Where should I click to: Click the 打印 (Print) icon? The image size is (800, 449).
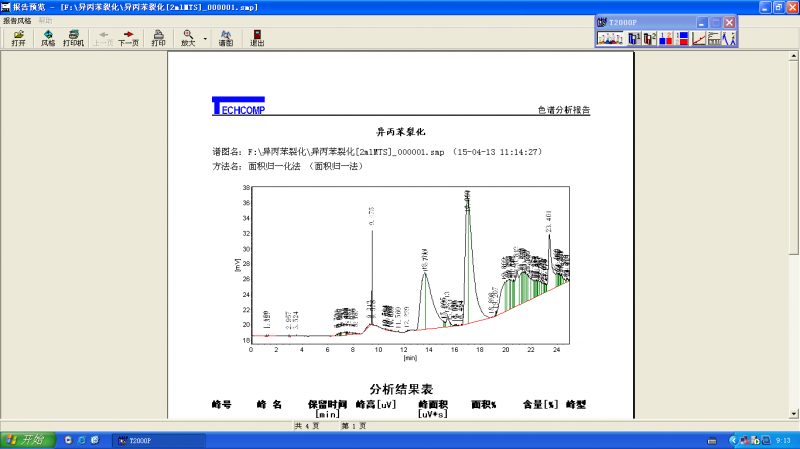pos(158,38)
